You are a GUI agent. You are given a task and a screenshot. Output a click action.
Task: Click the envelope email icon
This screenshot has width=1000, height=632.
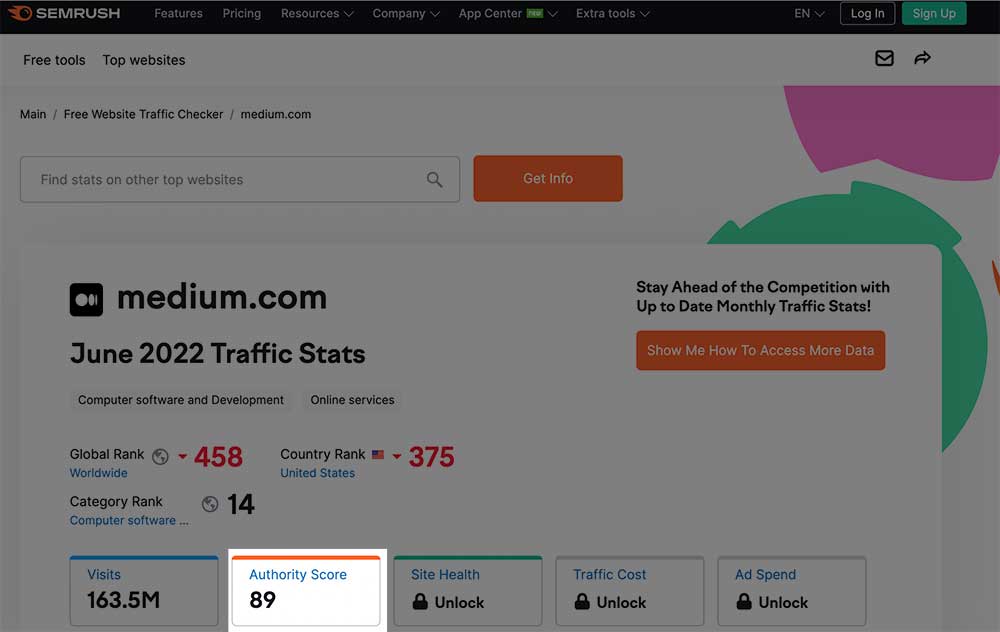(884, 59)
